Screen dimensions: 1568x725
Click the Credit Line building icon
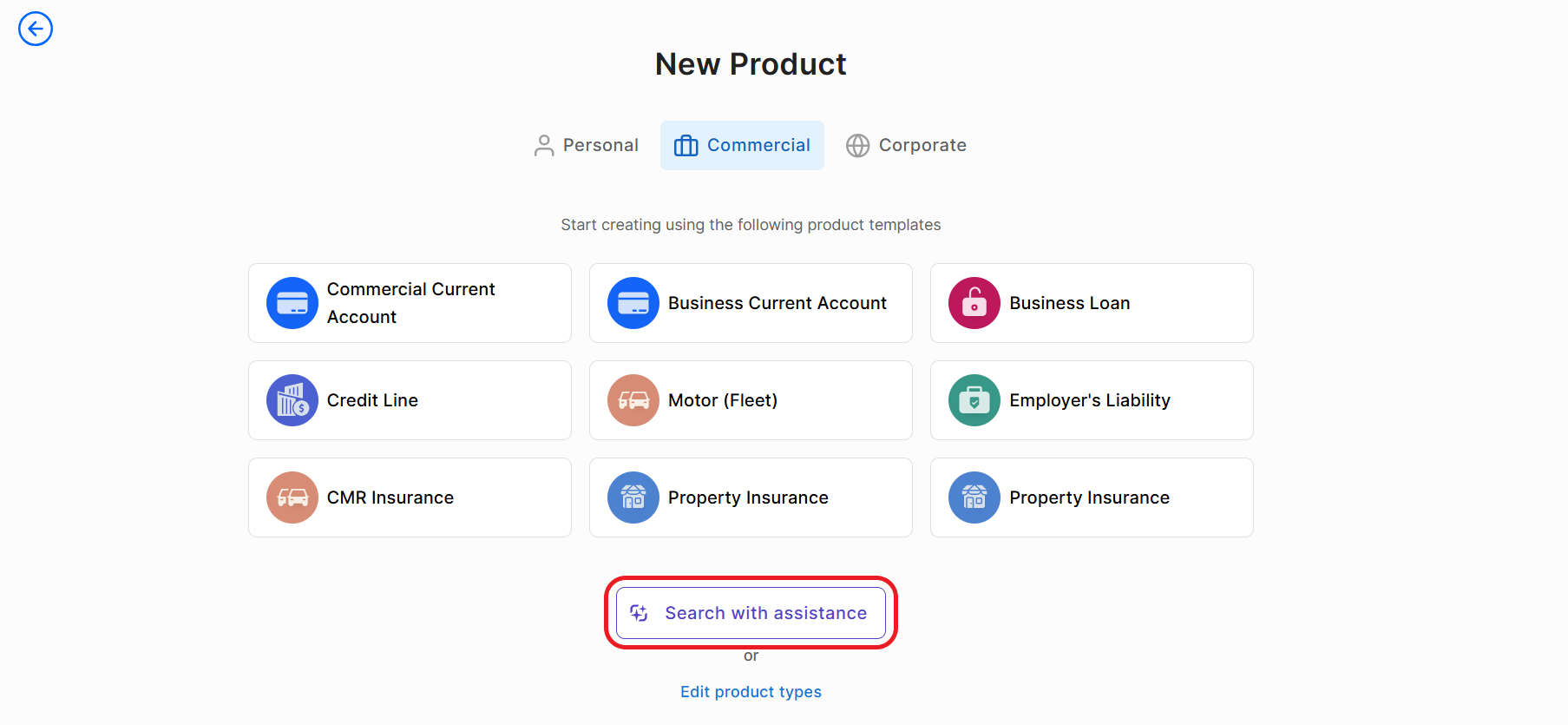[292, 400]
